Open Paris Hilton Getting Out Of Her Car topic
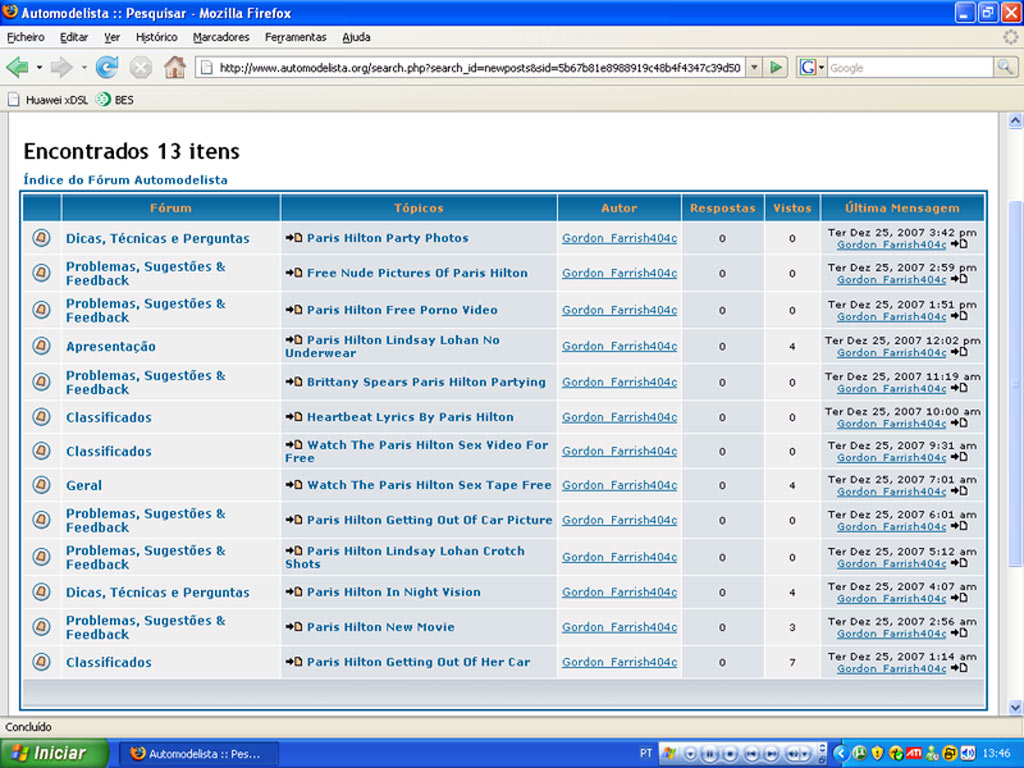The image size is (1024, 768). click(x=418, y=662)
